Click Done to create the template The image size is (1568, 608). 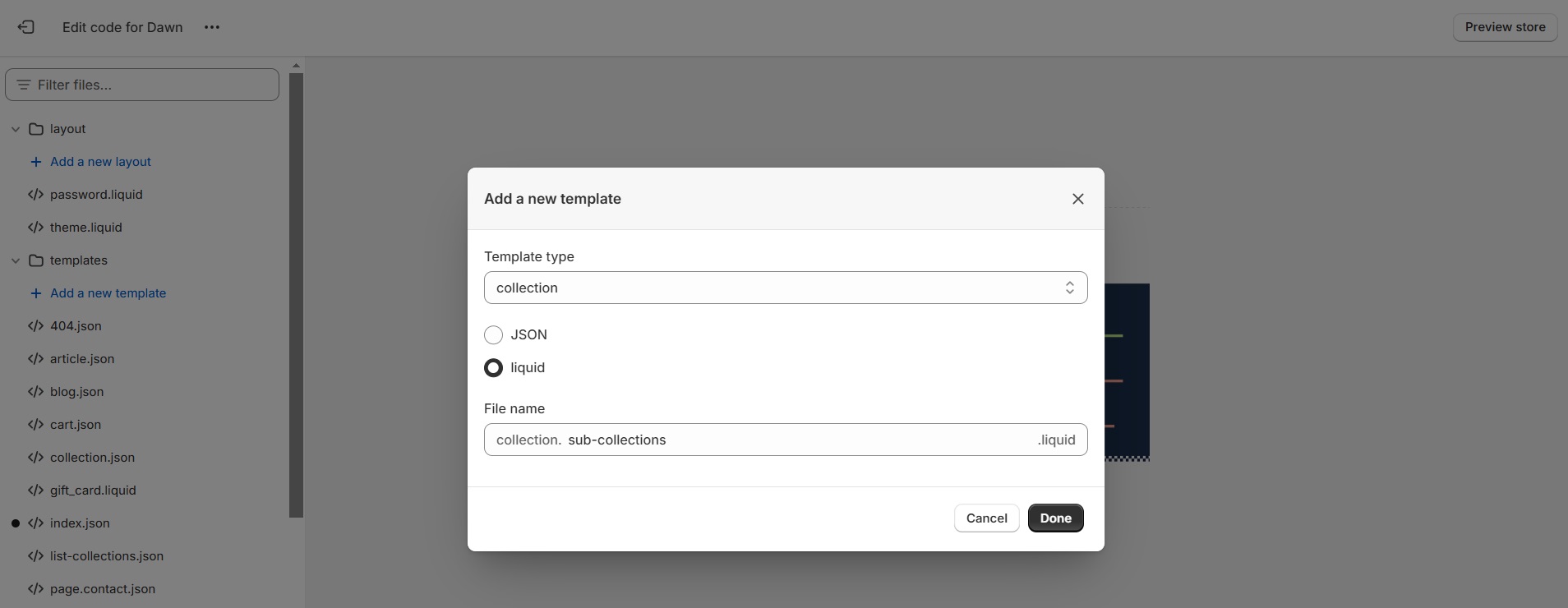pos(1055,518)
